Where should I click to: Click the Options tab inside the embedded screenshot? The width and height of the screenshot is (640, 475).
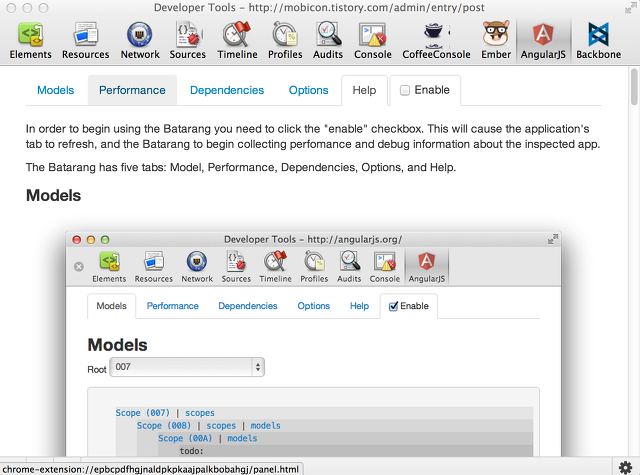313,306
